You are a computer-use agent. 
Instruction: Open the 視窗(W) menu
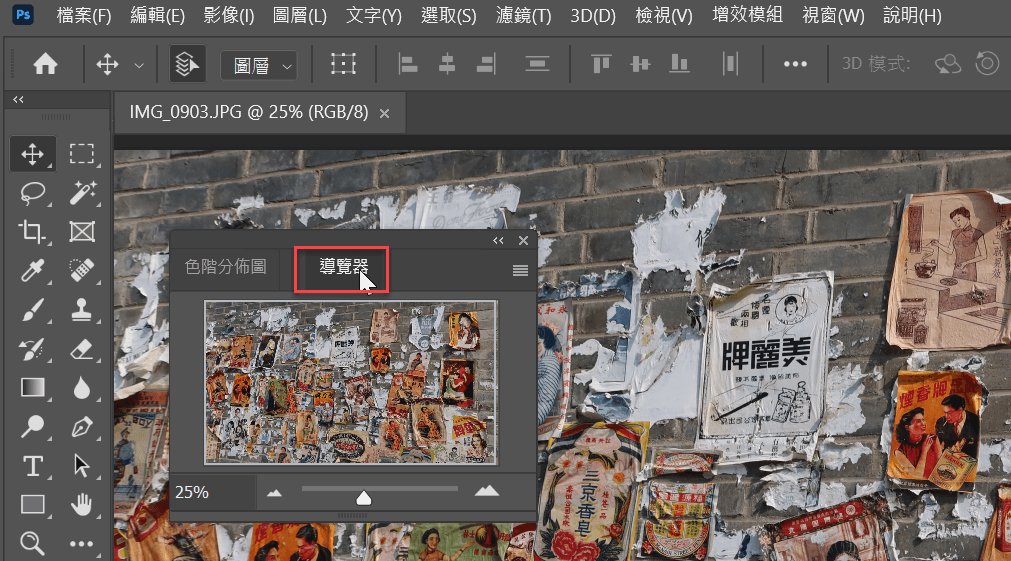coord(833,15)
